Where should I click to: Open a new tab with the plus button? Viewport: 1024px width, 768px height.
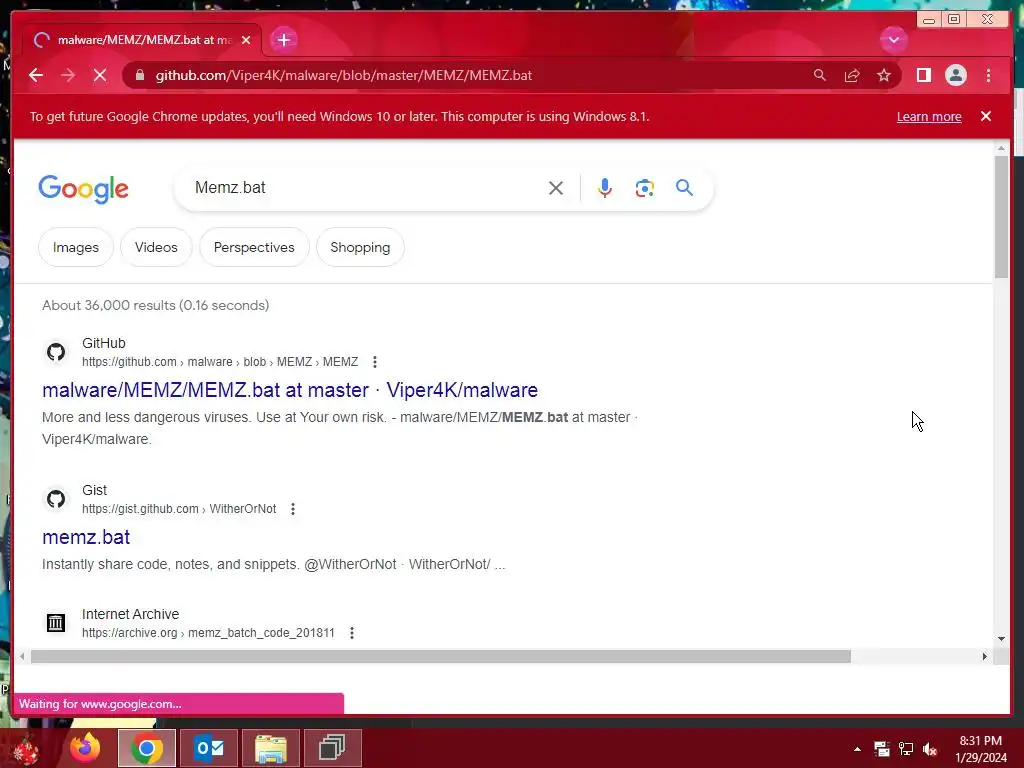coord(283,40)
